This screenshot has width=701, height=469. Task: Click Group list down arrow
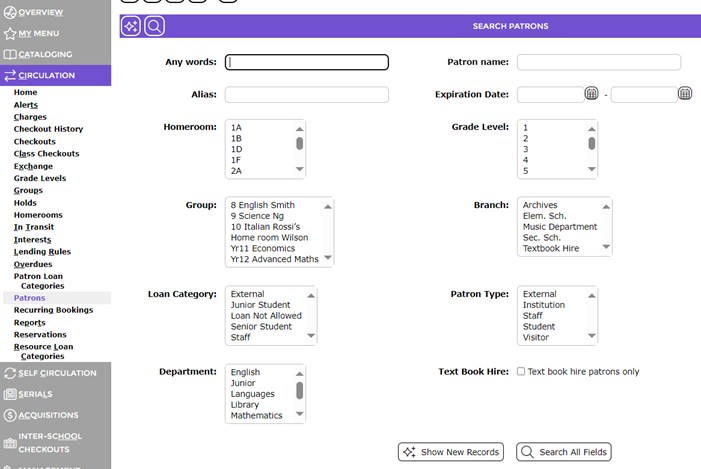tap(328, 258)
